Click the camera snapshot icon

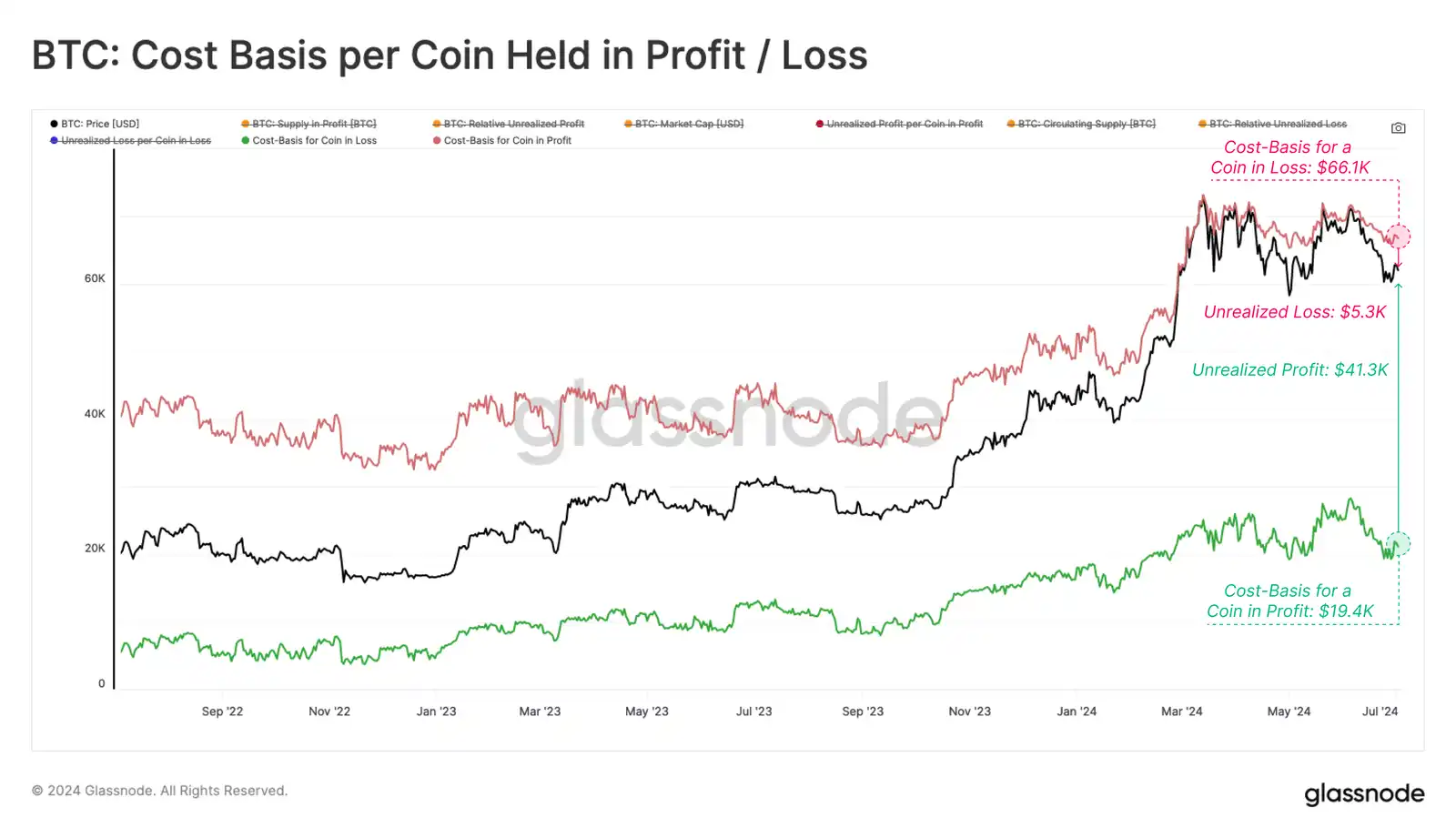click(1398, 128)
